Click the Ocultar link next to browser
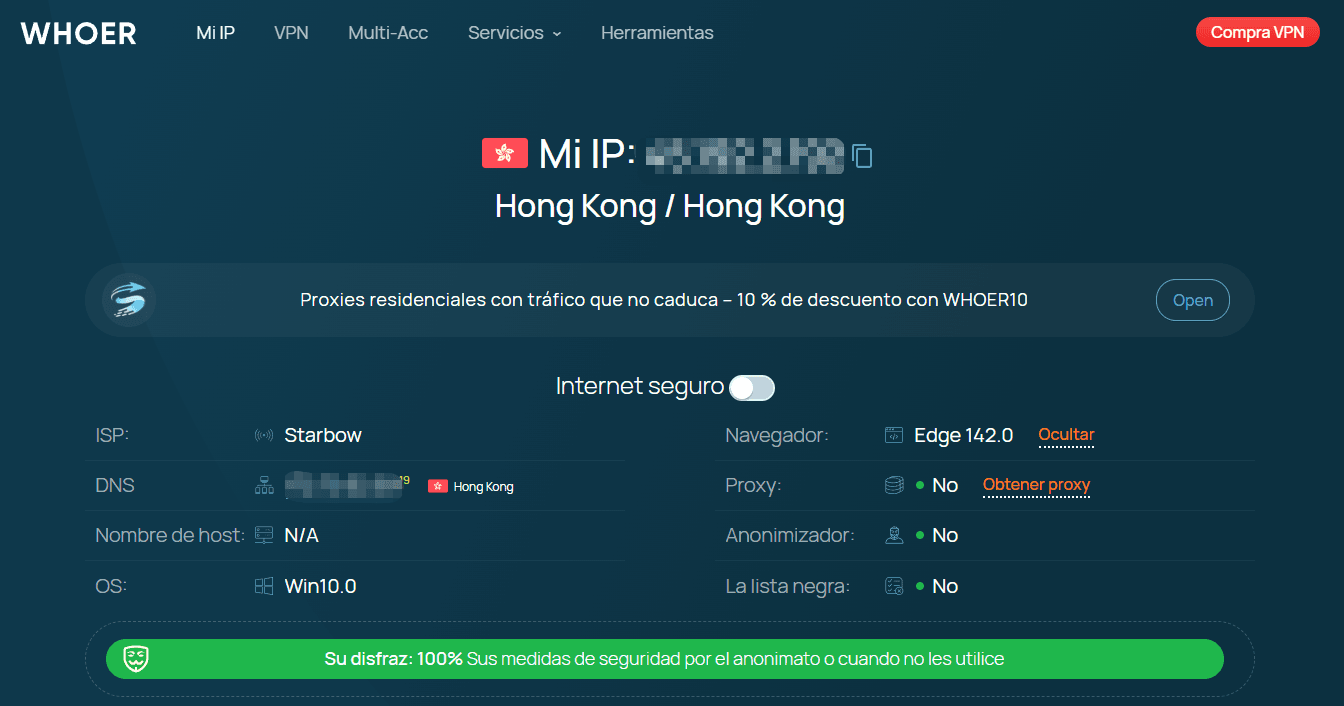This screenshot has width=1344, height=706. coord(1066,435)
